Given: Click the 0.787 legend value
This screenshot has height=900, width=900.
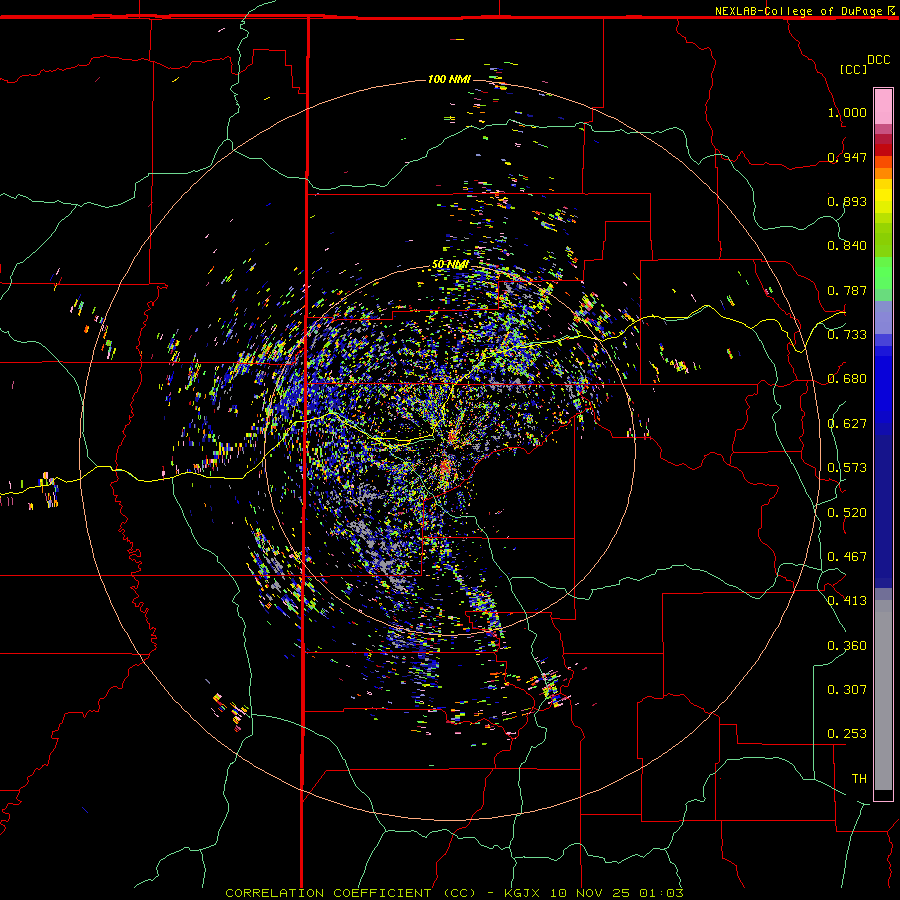Looking at the screenshot, I should pos(847,290).
